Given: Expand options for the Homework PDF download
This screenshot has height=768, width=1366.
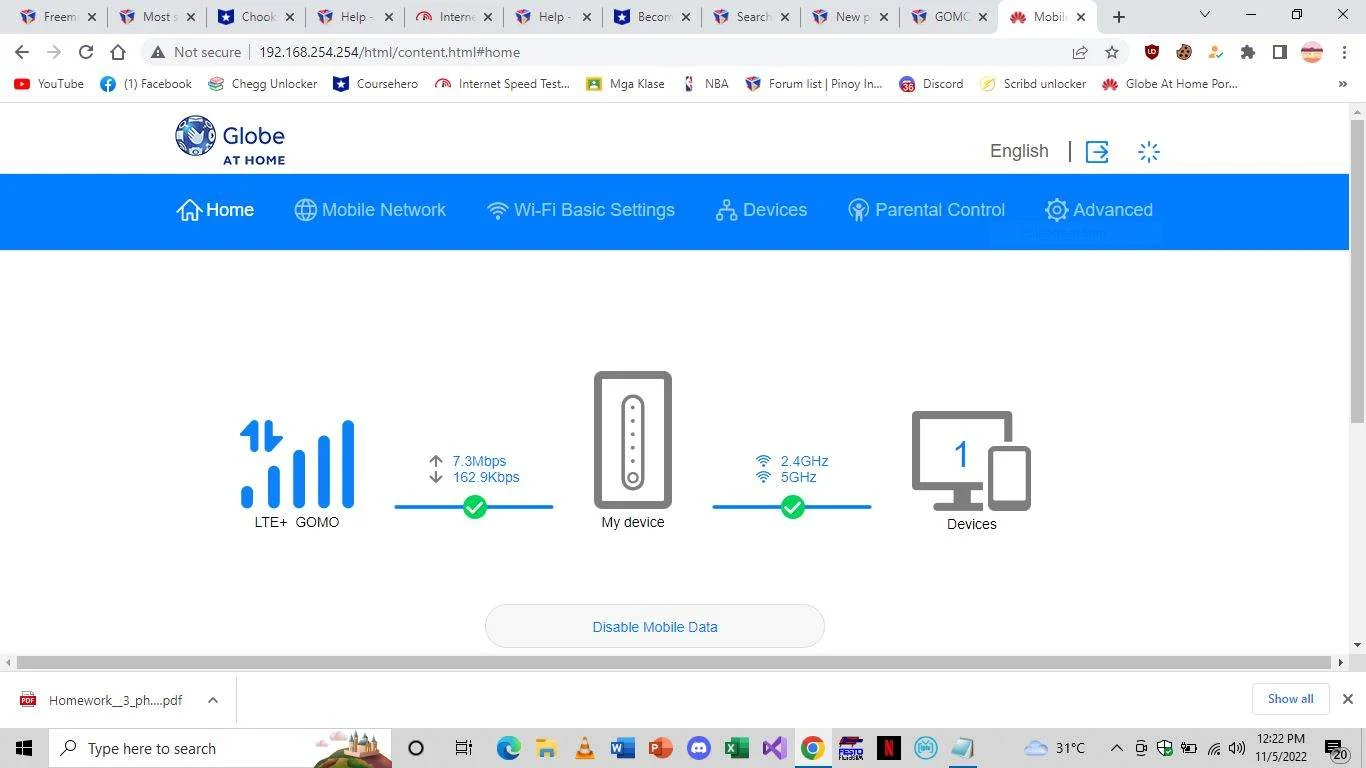Looking at the screenshot, I should [x=213, y=700].
